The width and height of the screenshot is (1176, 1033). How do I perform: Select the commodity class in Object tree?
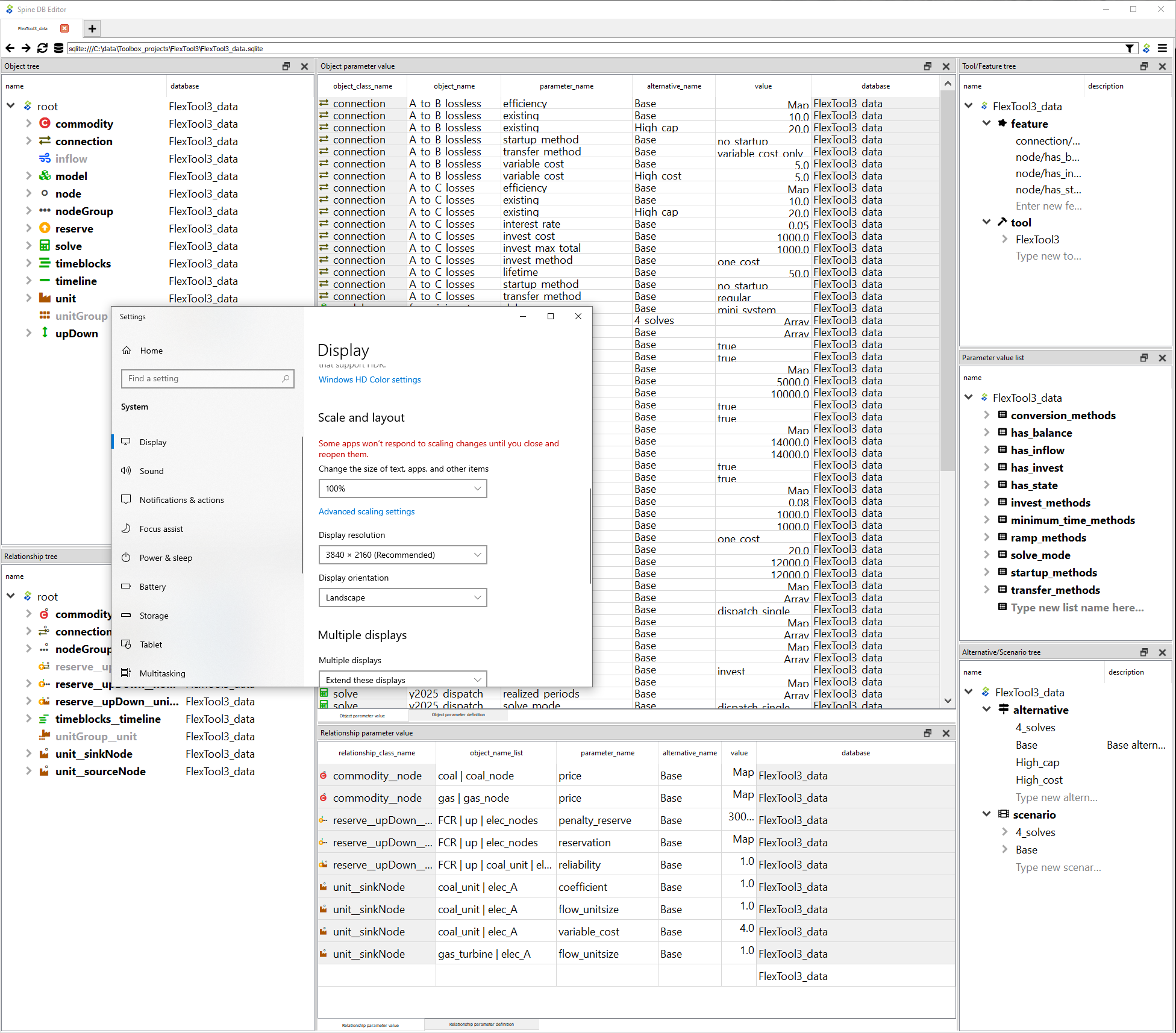[x=84, y=123]
